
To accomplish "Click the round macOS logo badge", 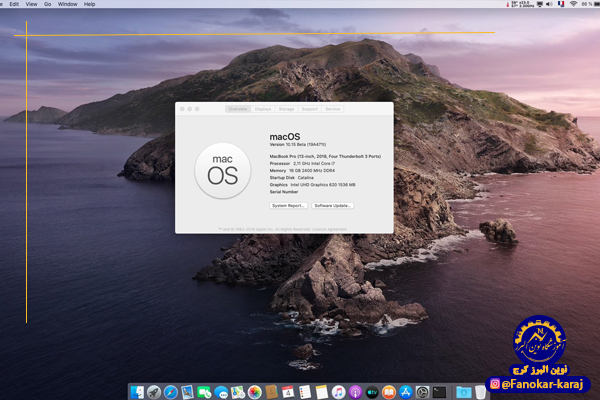I will point(223,171).
